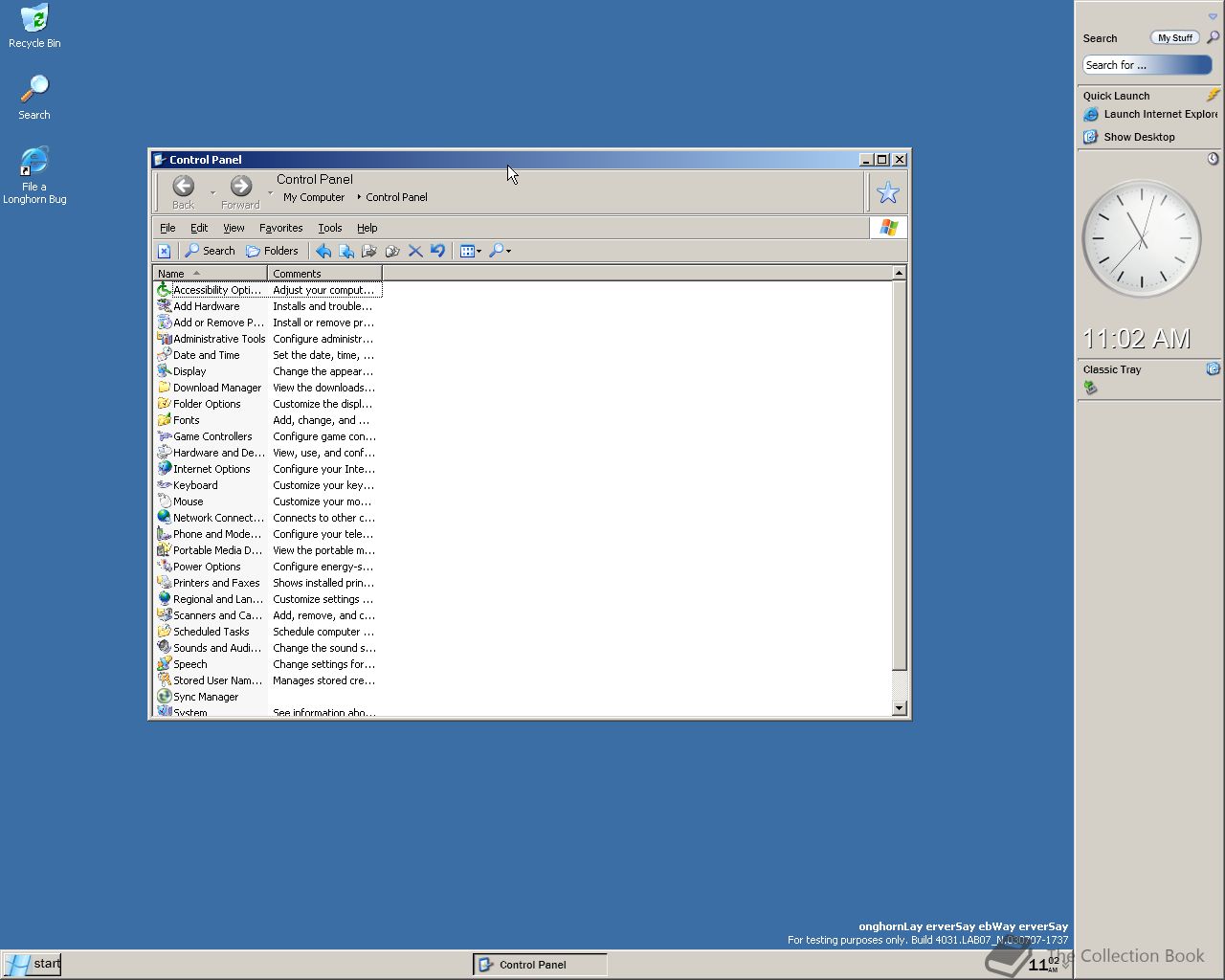Viewport: 1225px width, 980px height.
Task: Click the Quick Launch lightning icon
Action: coord(1213,95)
